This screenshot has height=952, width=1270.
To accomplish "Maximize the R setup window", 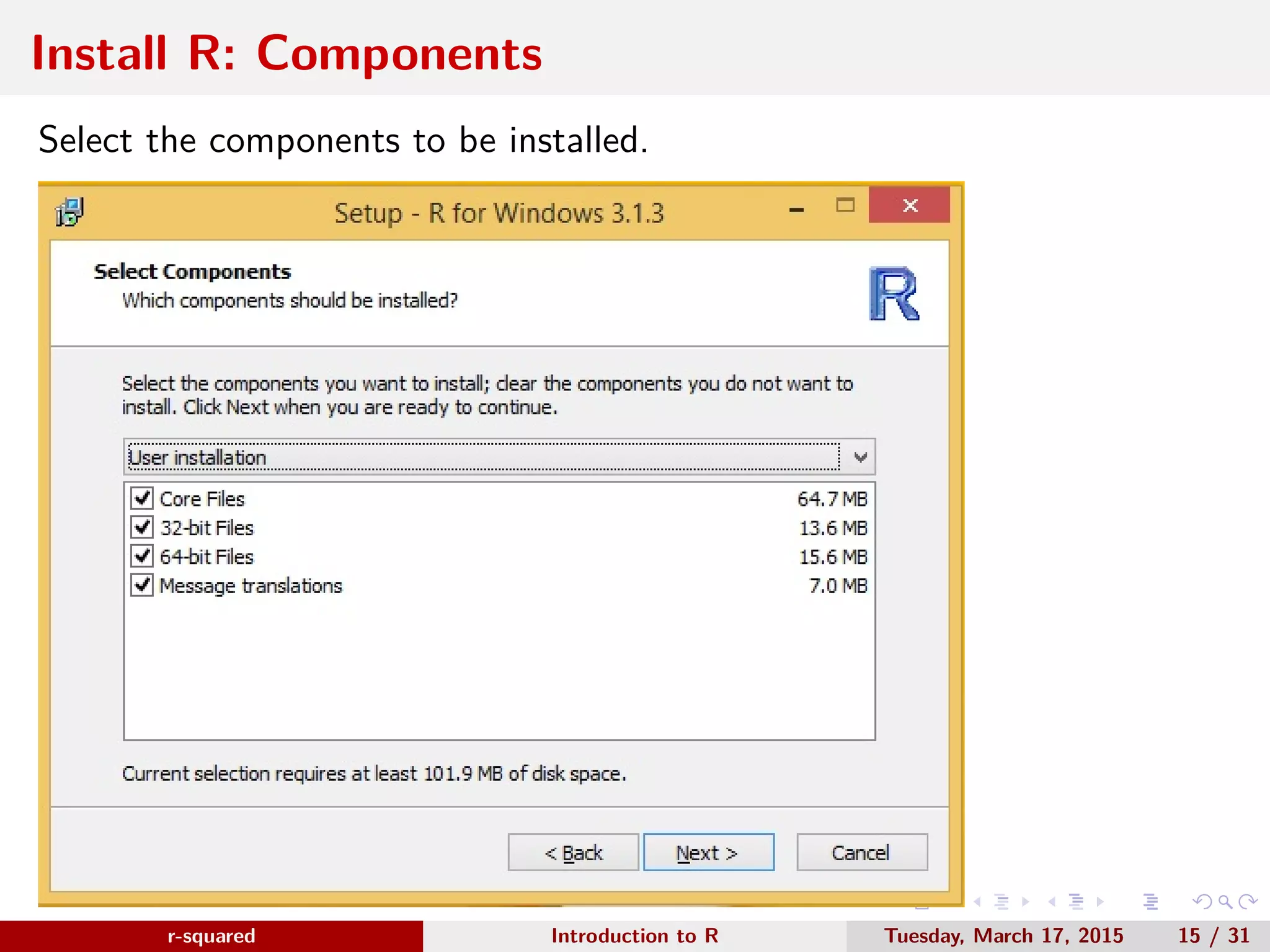I will tap(845, 205).
